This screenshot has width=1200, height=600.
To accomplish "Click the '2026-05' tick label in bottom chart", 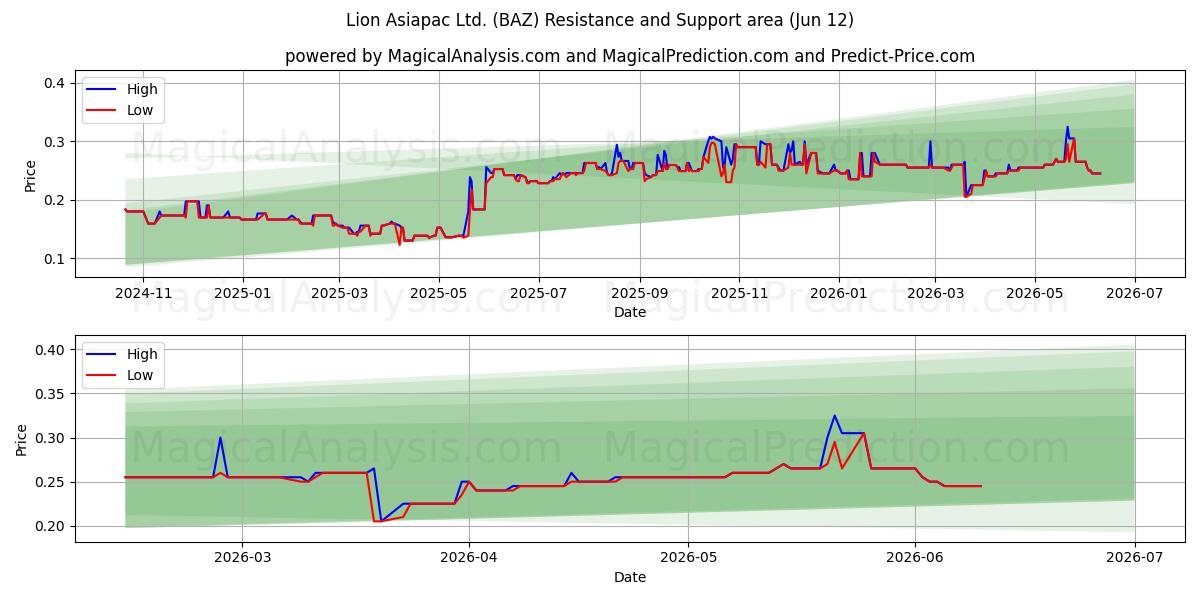I will (689, 559).
